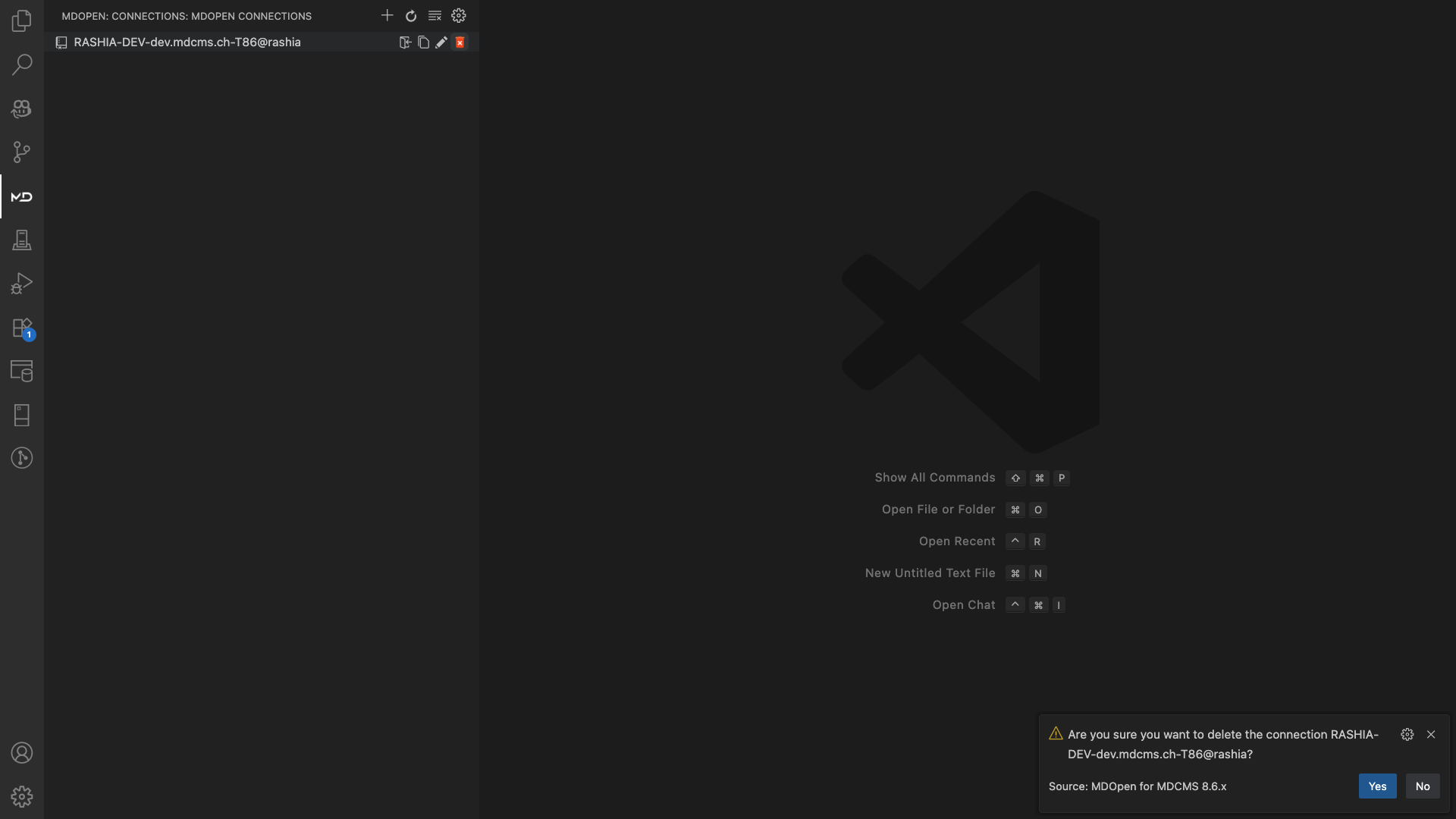Refresh the MDOpen connections list

point(411,15)
